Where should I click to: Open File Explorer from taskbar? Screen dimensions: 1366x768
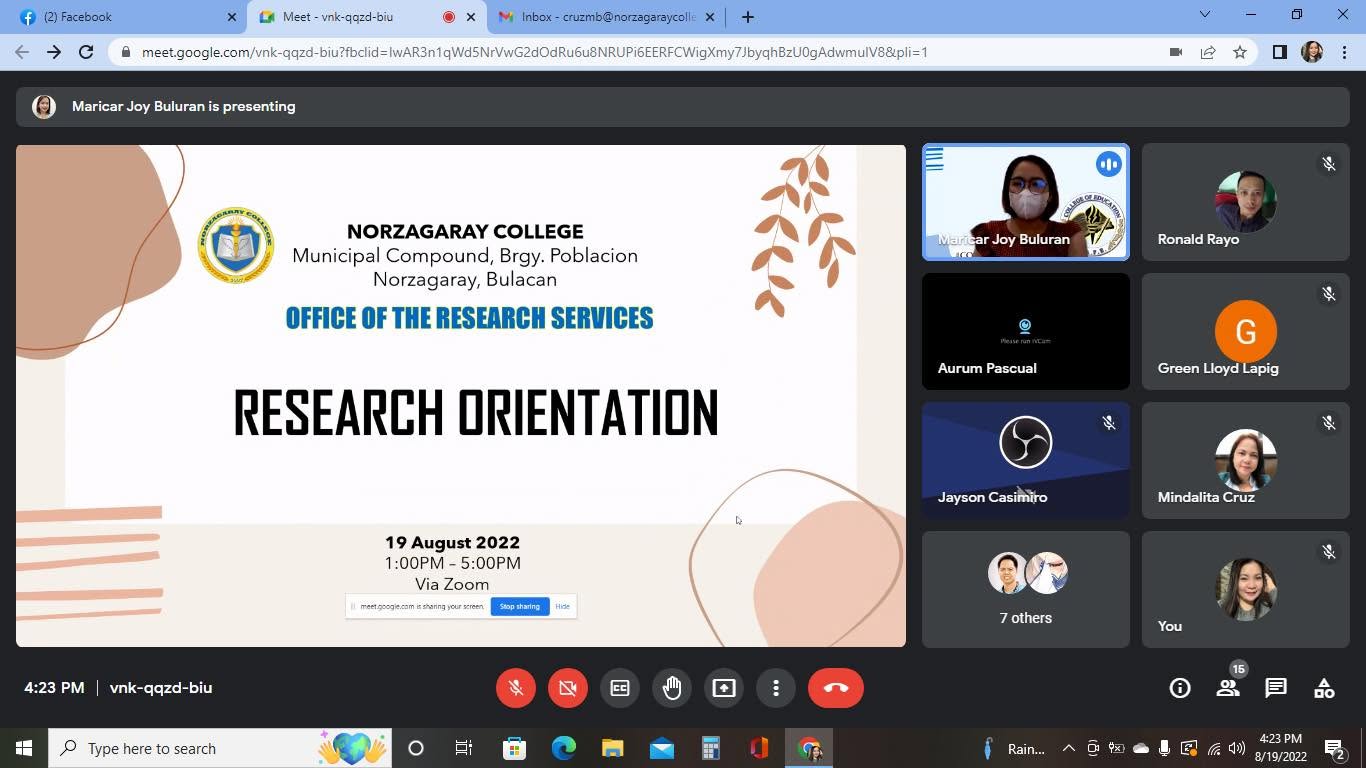pyautogui.click(x=612, y=748)
